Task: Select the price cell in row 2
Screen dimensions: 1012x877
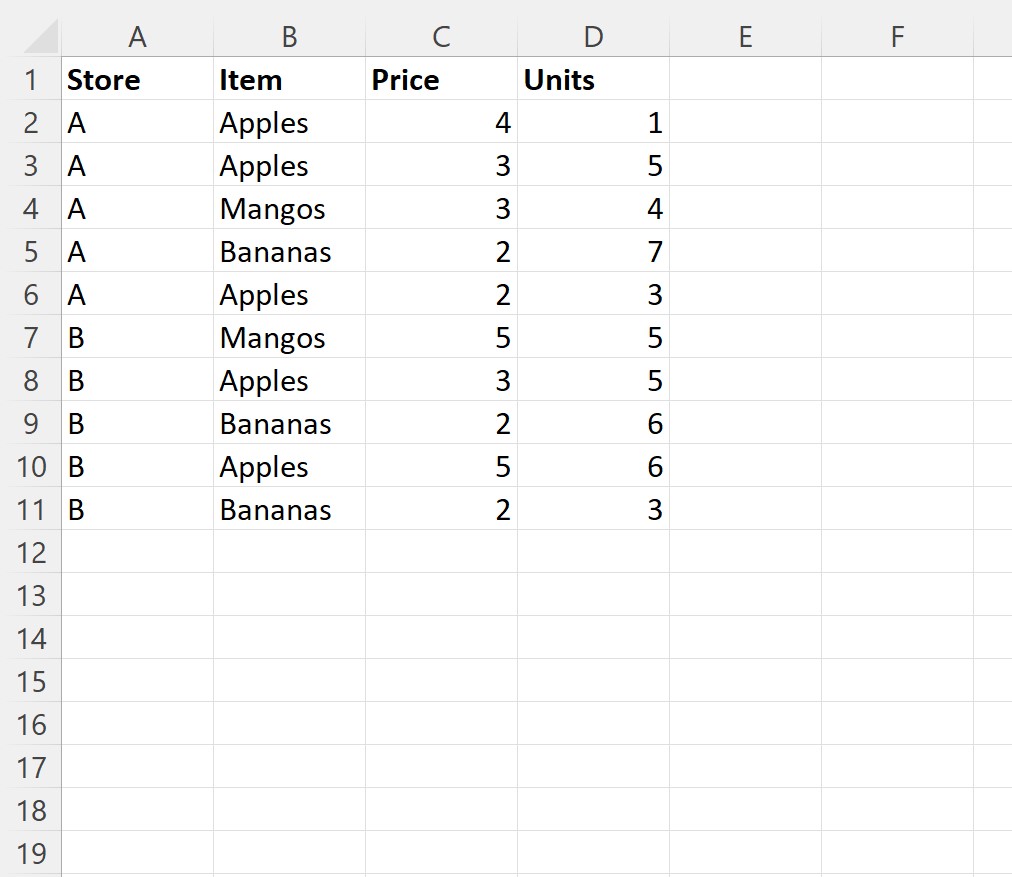Action: (x=441, y=123)
